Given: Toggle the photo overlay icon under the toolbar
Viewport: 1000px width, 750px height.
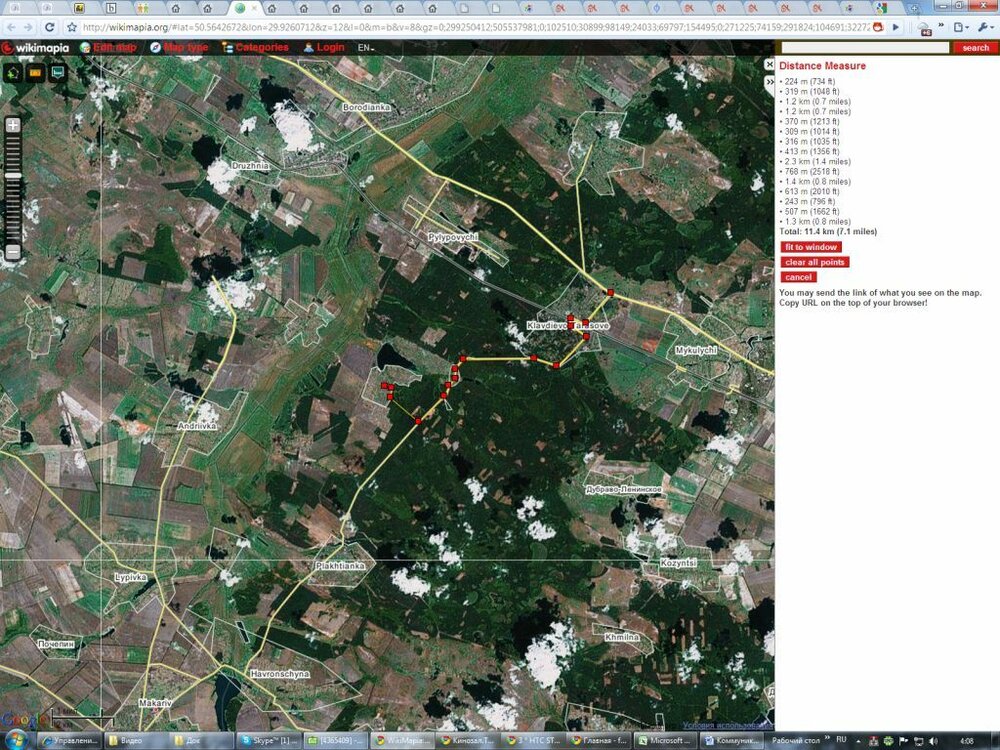Looking at the screenshot, I should (x=34, y=73).
